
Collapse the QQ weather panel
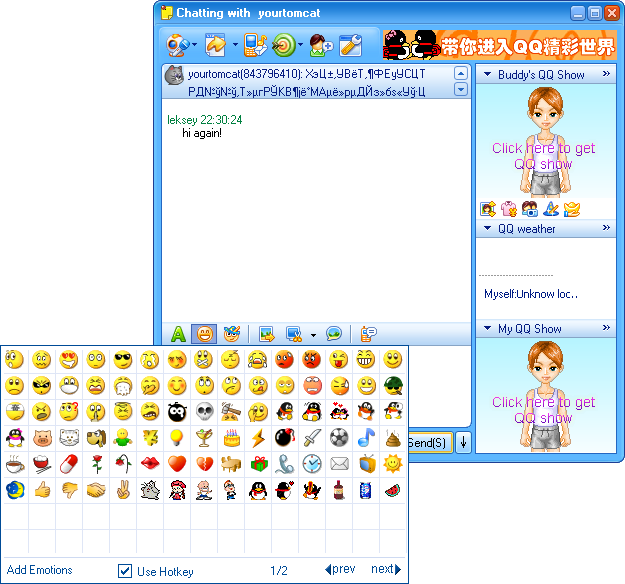[487, 228]
